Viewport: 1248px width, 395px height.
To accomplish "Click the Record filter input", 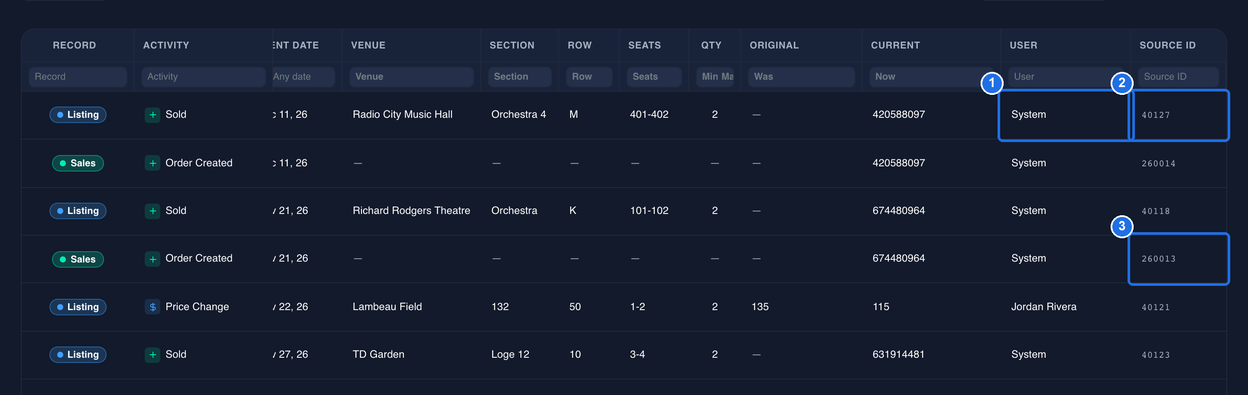I will (78, 77).
